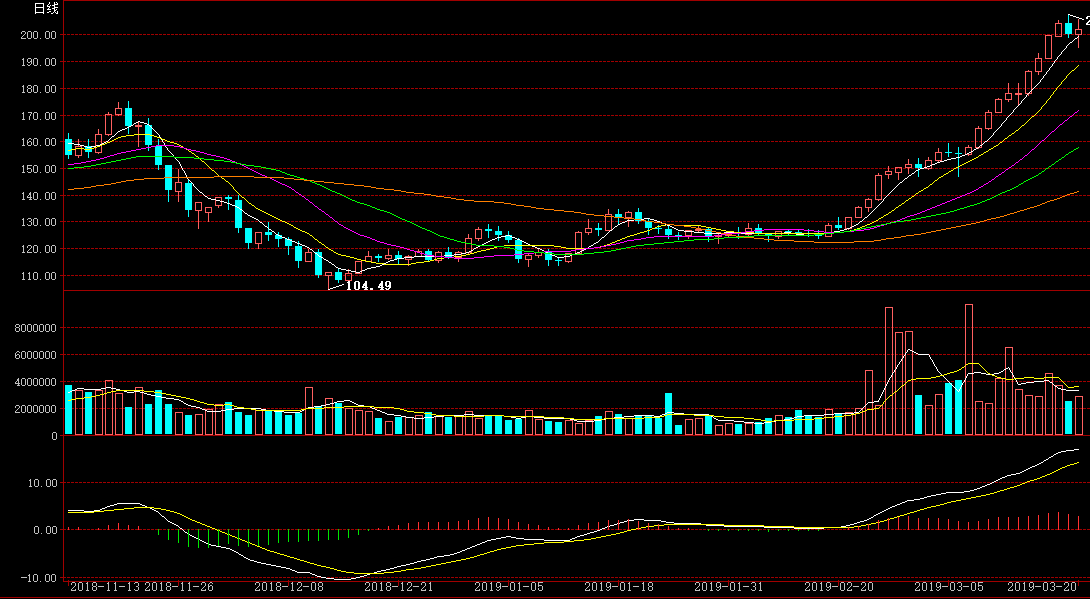
Task: Select the date label 2019-03-20
Action: point(1042,587)
